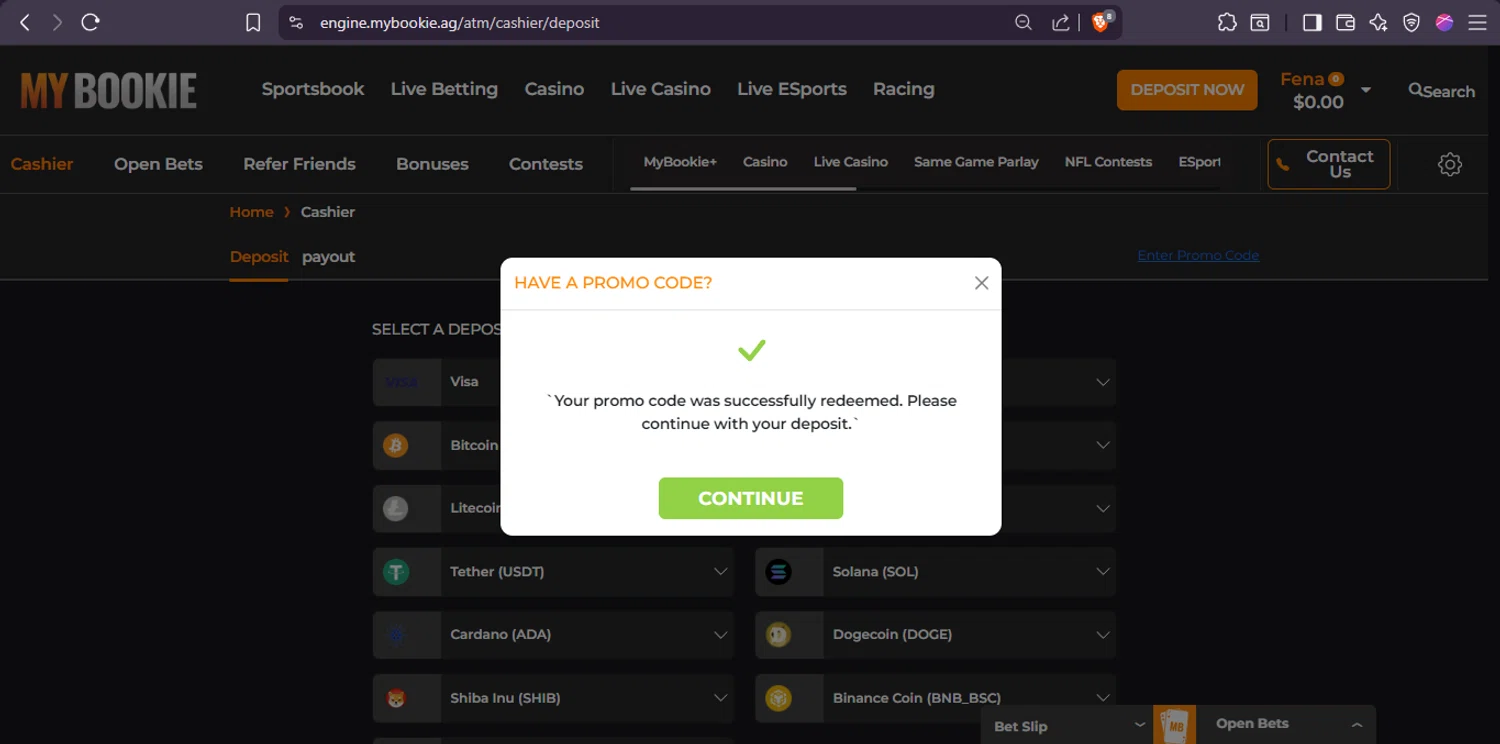The height and width of the screenshot is (744, 1500).
Task: Click the Binance Coin icon
Action: [778, 699]
